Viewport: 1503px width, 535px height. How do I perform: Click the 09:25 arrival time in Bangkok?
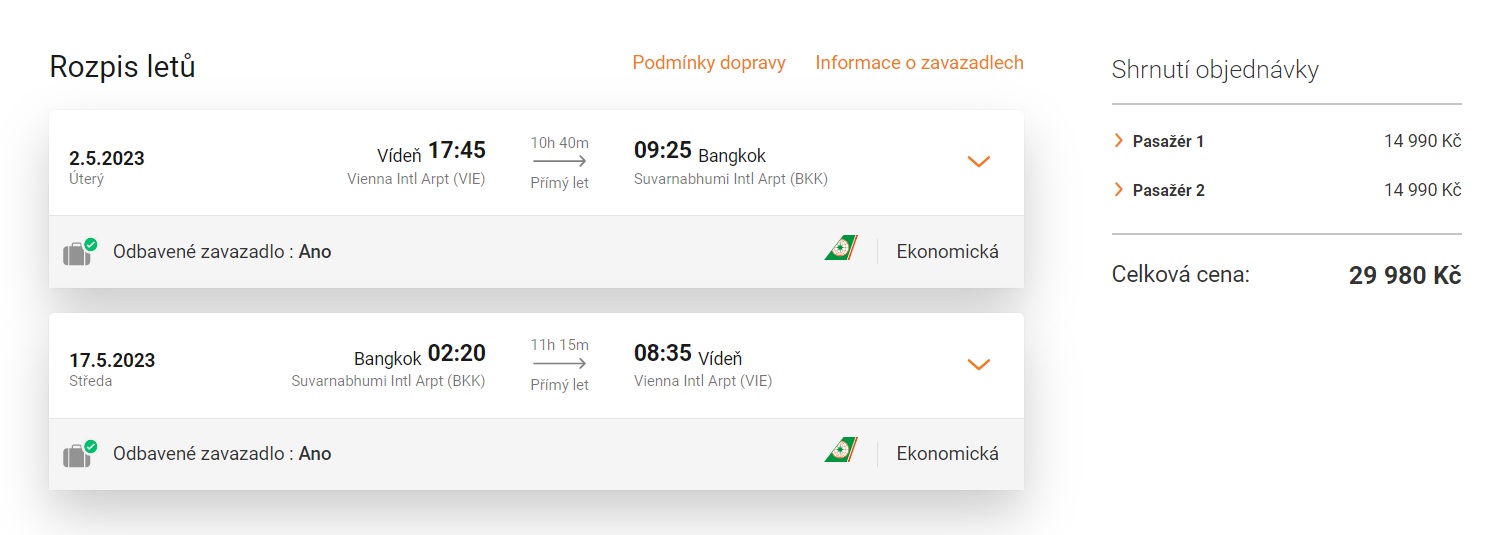click(x=663, y=151)
